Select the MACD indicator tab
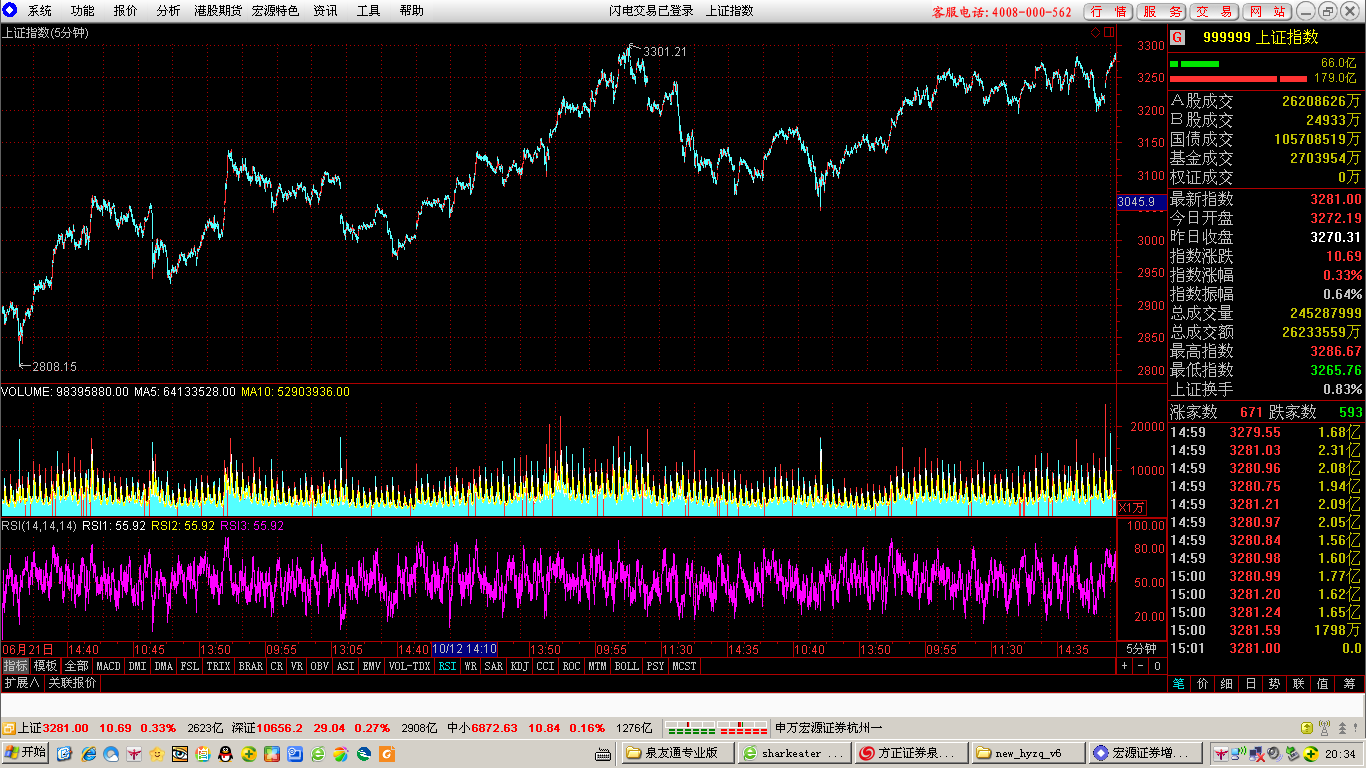The height and width of the screenshot is (768, 1366). (108, 666)
